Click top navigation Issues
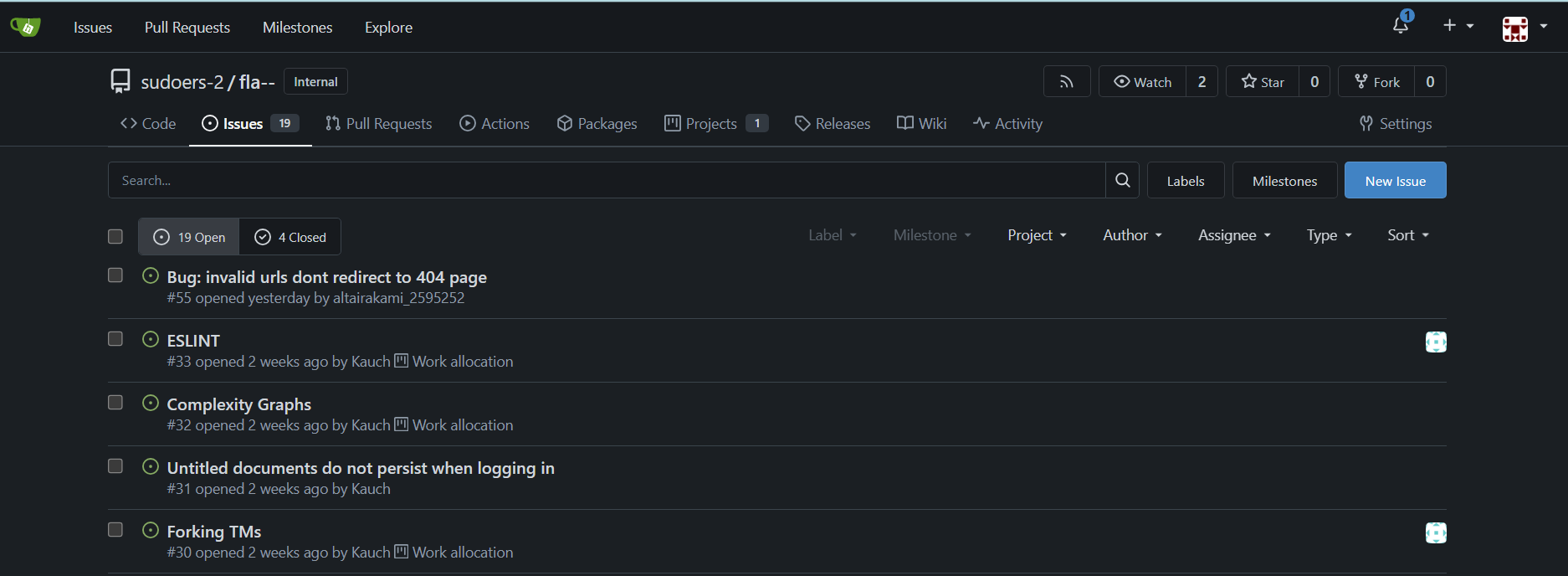1568x576 pixels. point(93,28)
